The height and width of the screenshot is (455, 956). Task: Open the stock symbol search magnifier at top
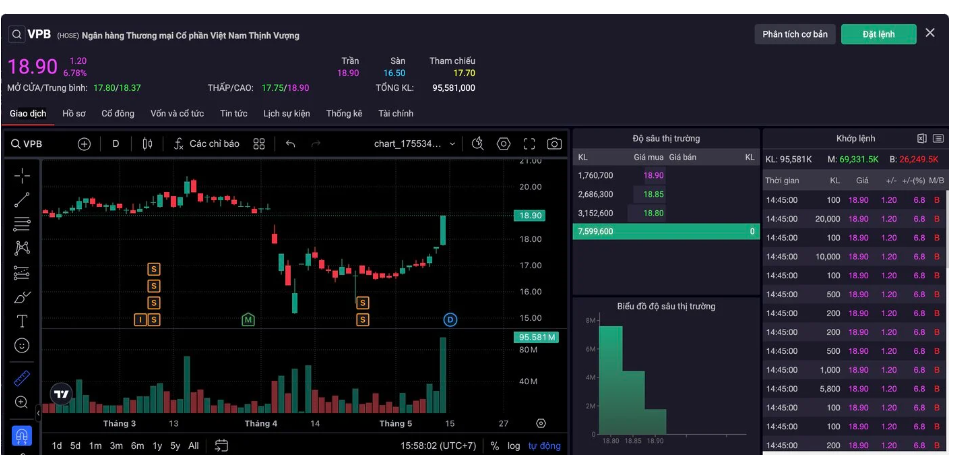pyautogui.click(x=16, y=34)
